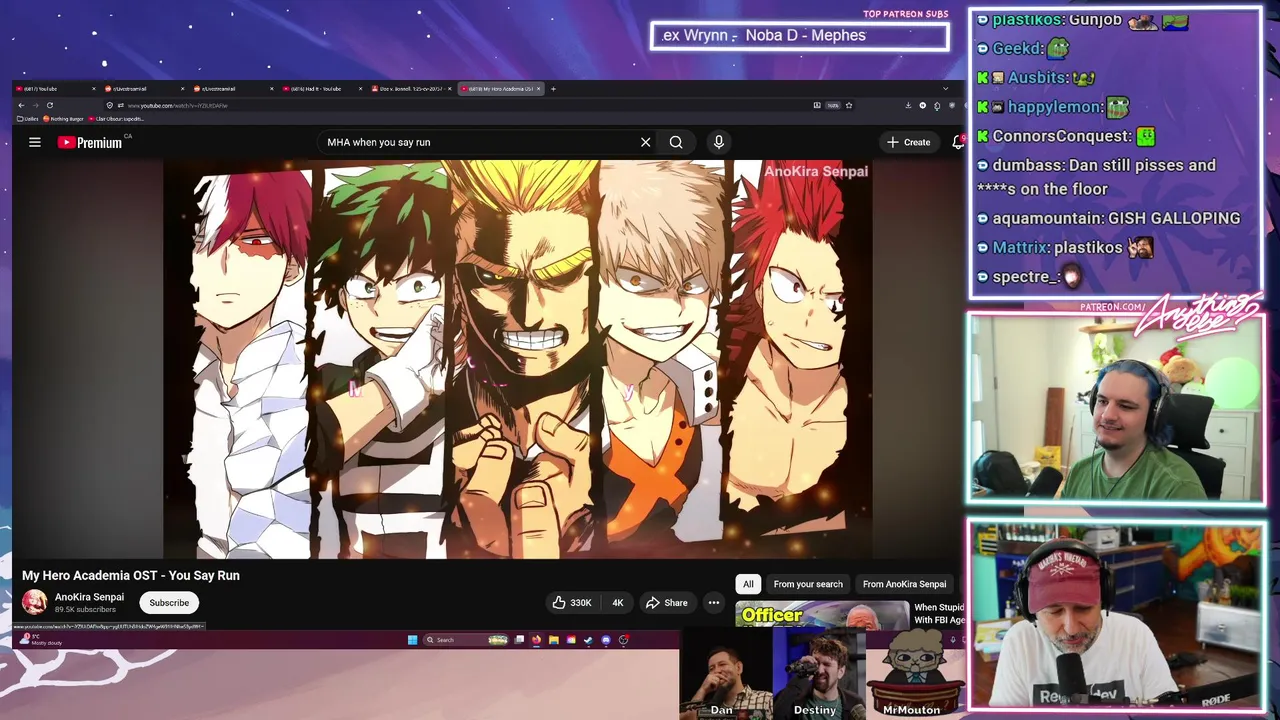Click chat username ConnorsConquest
Image resolution: width=1280 pixels, height=720 pixels.
pyautogui.click(x=1061, y=136)
